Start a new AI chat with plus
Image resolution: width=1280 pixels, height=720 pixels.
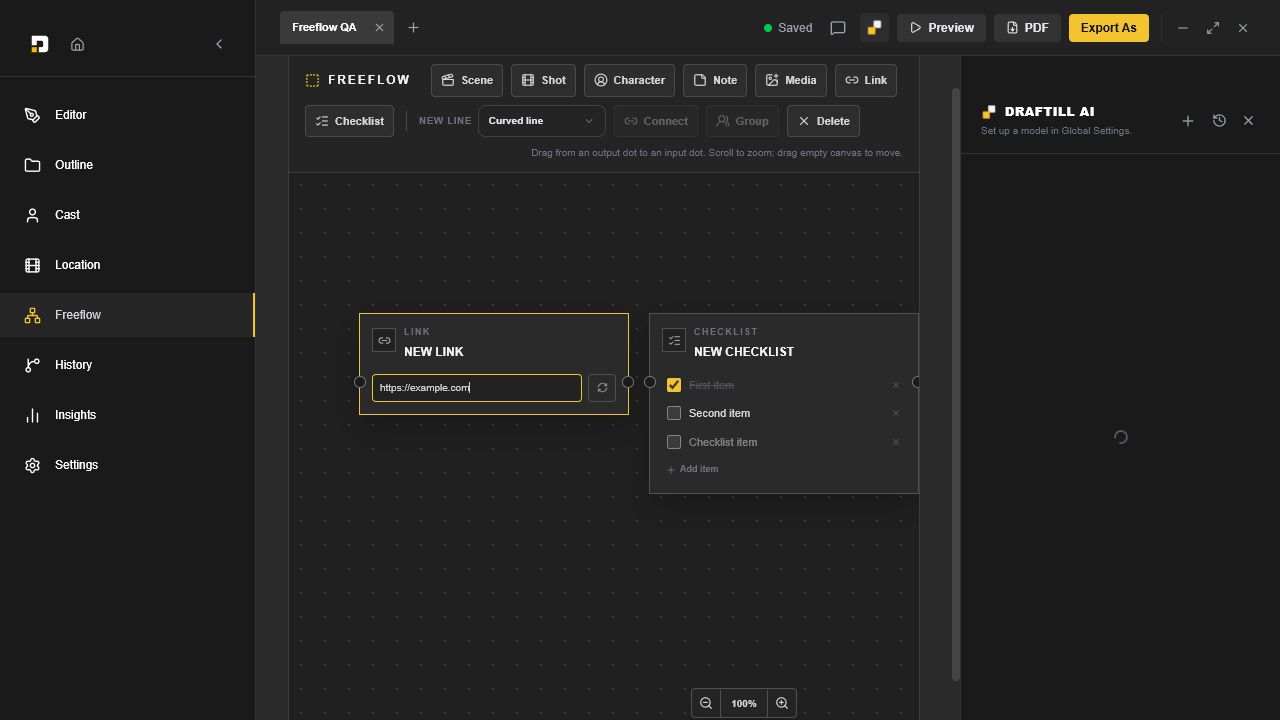[x=1188, y=121]
